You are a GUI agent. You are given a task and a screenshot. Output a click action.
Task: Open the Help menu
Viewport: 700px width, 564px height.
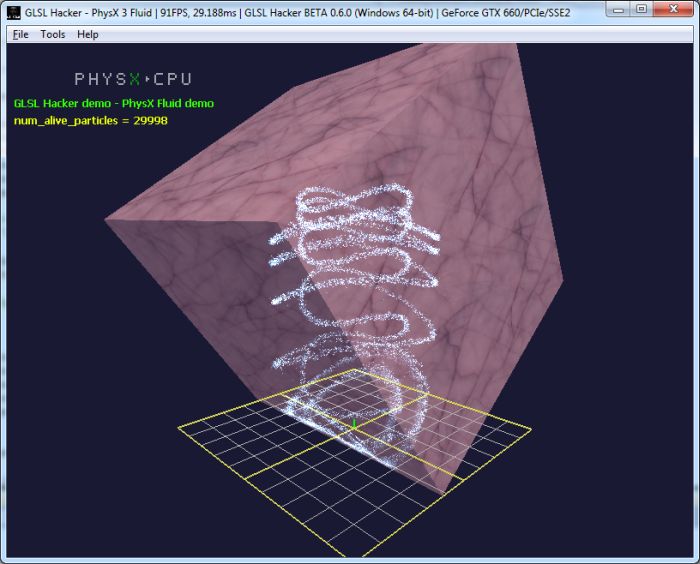click(x=88, y=34)
